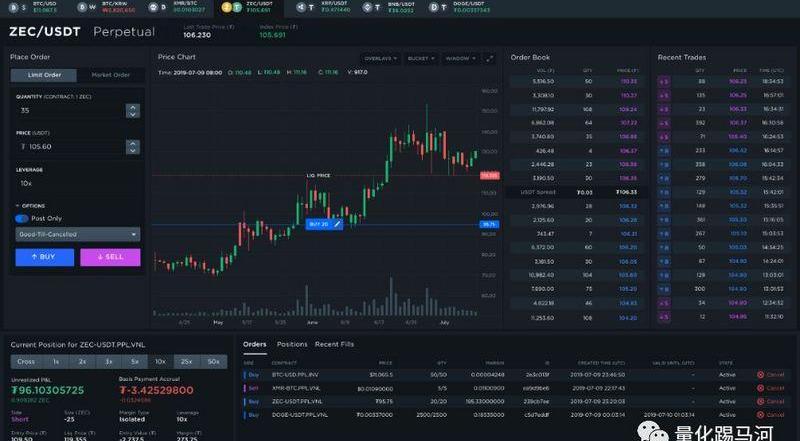Select the DOGE/USDT pair icon in ticker

pos(437,7)
